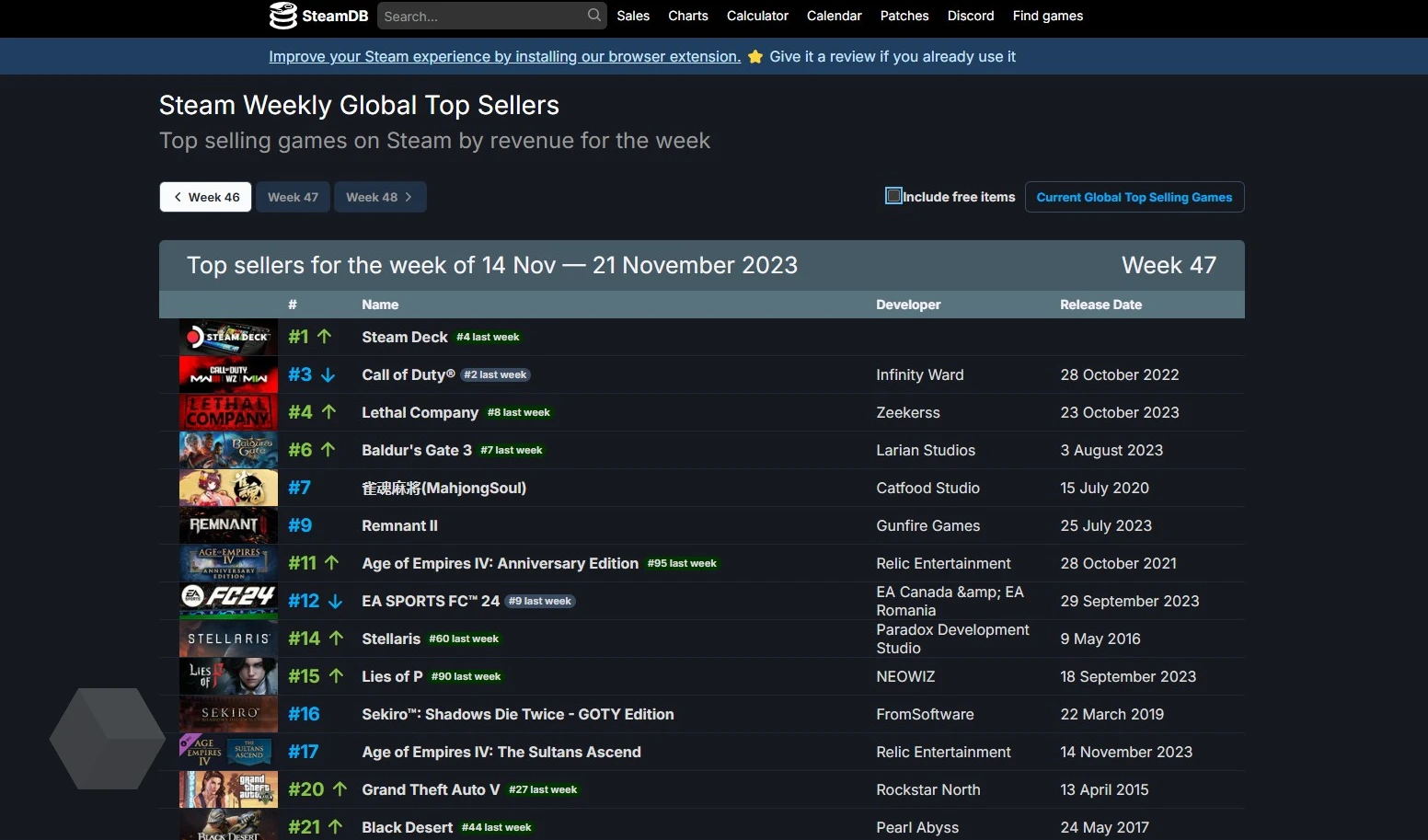Click the #60 last week badge
This screenshot has width=1428, height=840.
click(x=464, y=639)
